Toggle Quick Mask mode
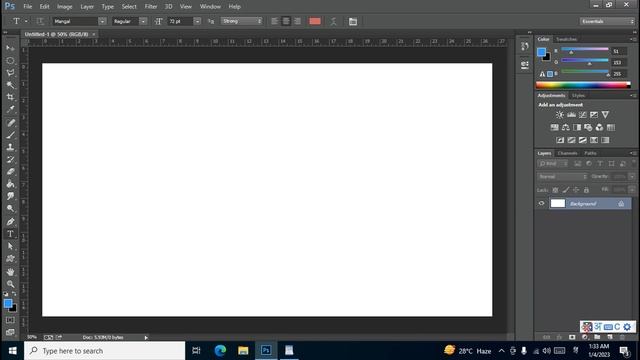640x360 pixels. click(10, 320)
